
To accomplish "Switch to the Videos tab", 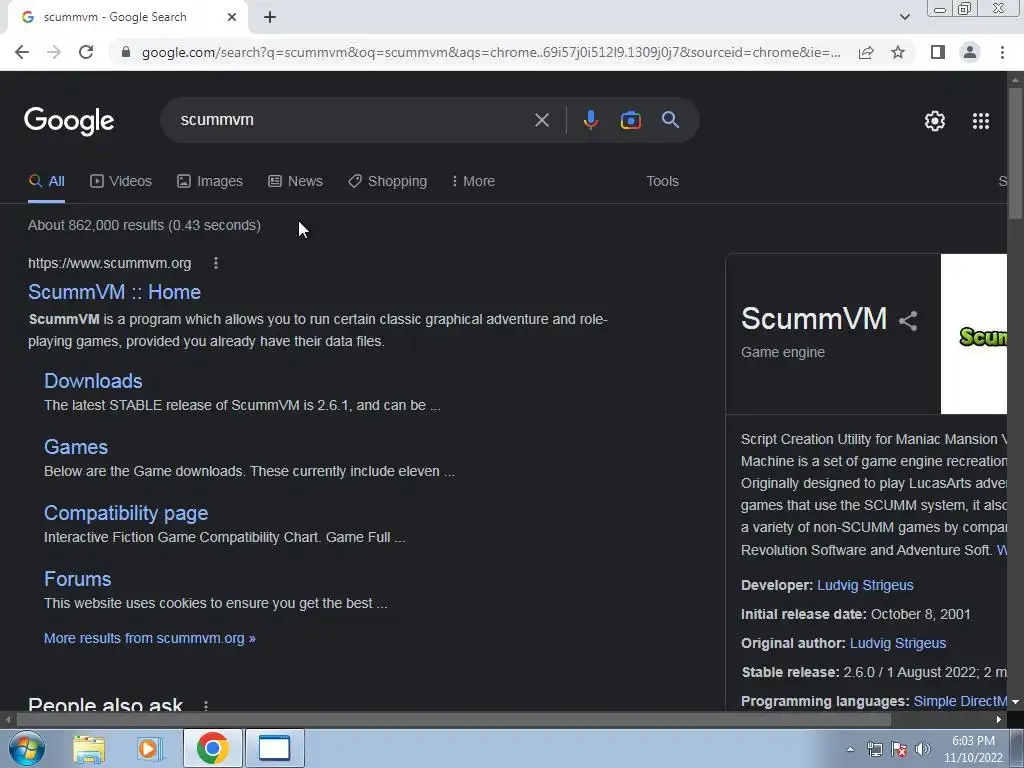I will point(121,181).
